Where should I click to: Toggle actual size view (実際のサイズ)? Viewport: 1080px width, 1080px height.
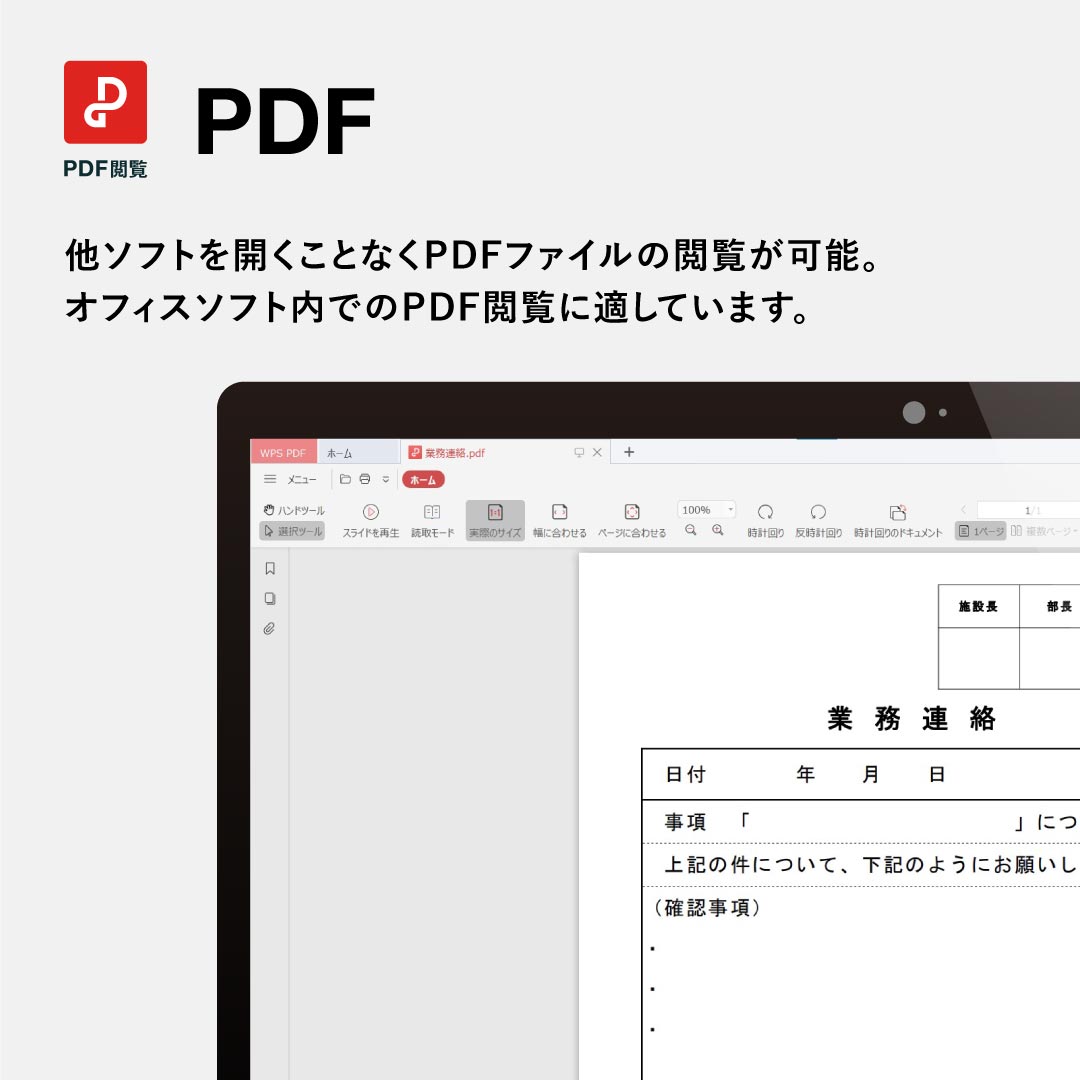click(x=495, y=520)
